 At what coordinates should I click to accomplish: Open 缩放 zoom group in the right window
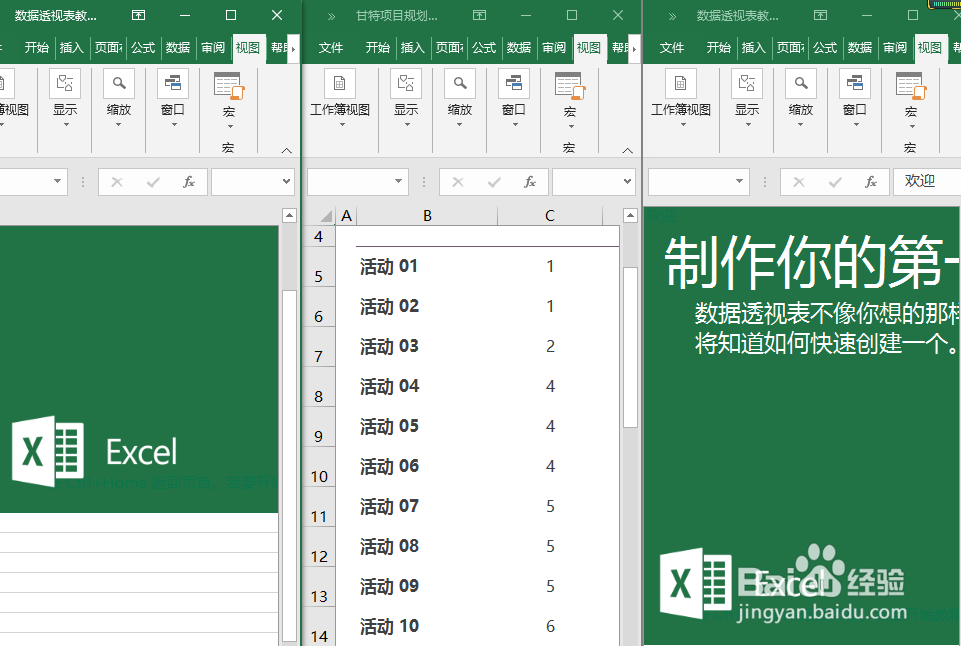801,99
